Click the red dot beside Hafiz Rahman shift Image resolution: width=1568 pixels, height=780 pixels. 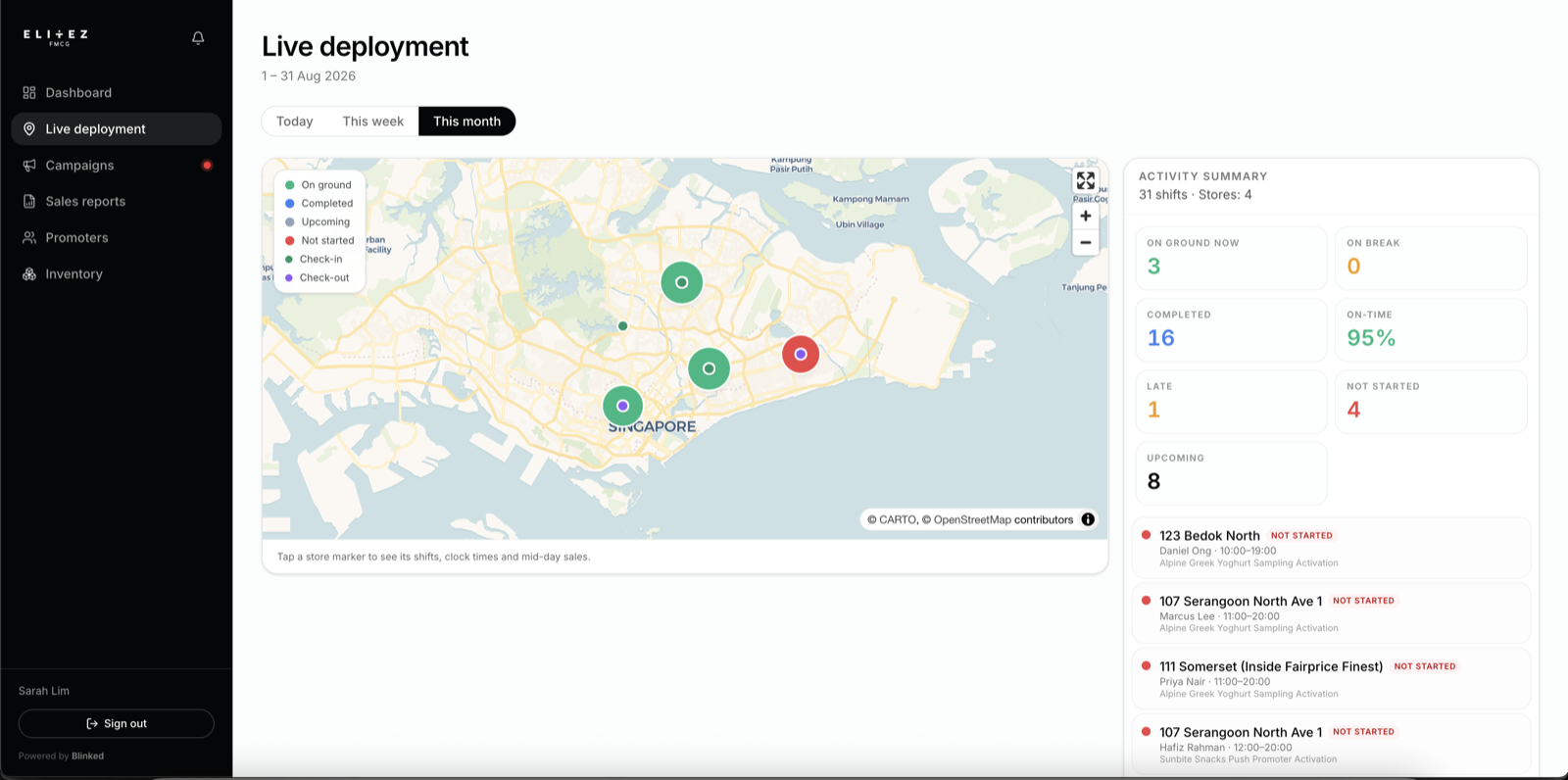(1146, 731)
